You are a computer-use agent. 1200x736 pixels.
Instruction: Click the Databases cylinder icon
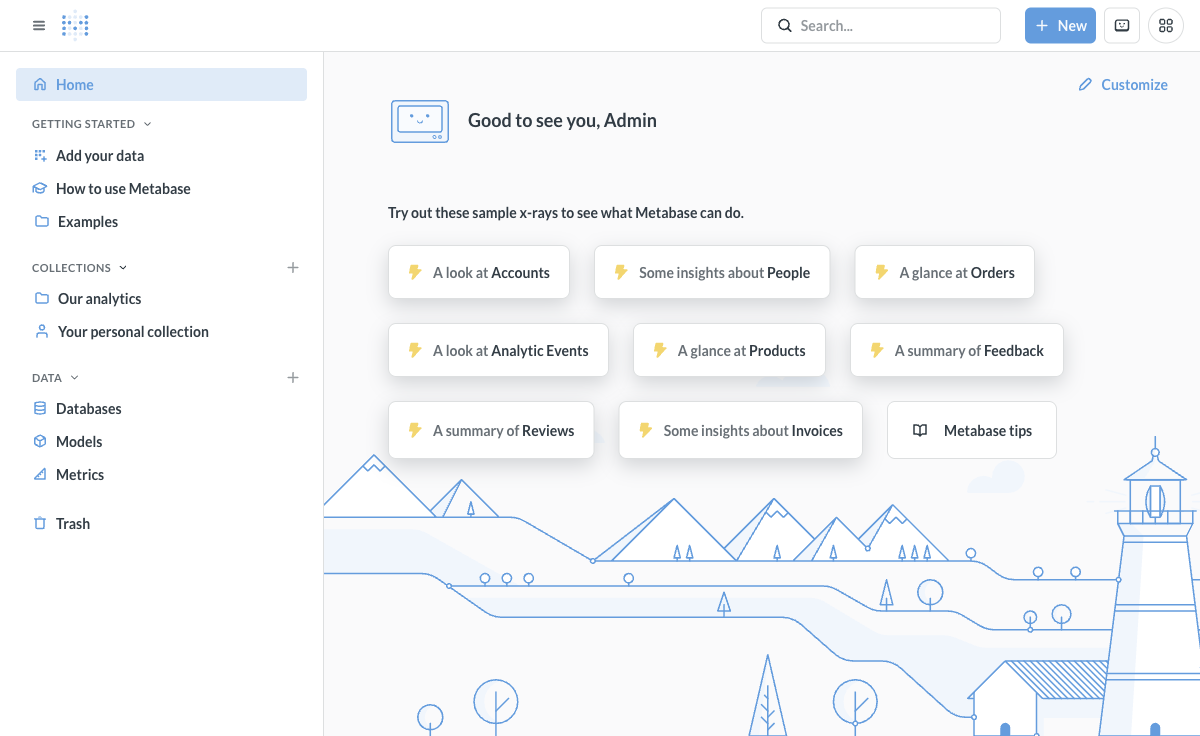click(x=40, y=409)
